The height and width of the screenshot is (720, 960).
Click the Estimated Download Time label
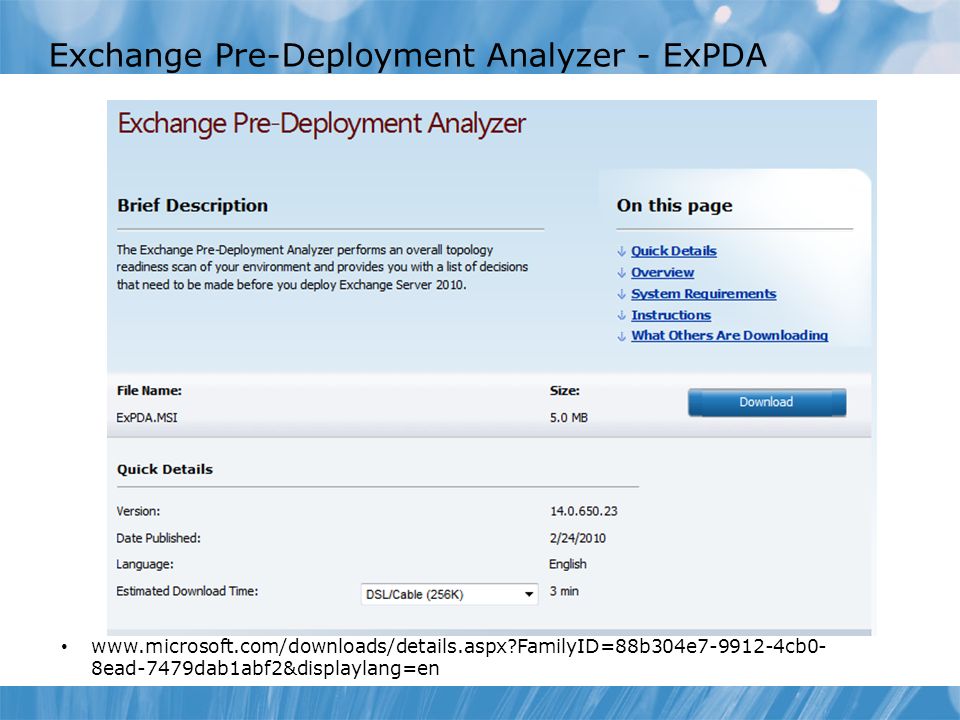click(x=187, y=591)
